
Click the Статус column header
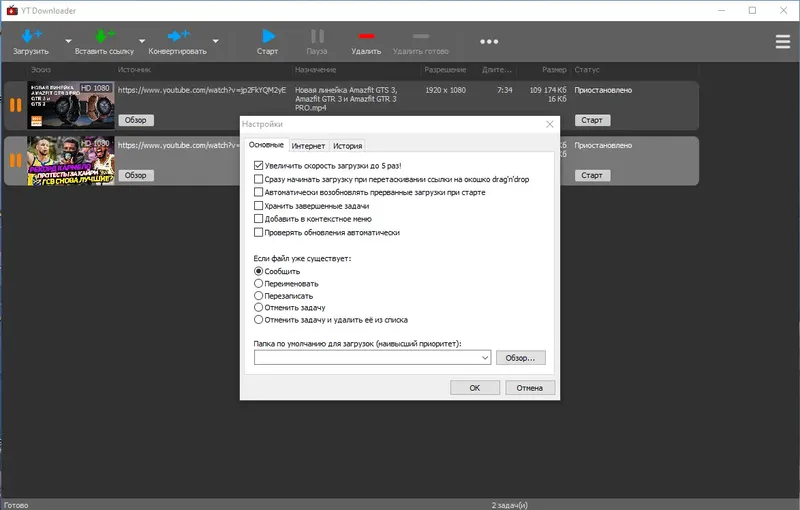[x=587, y=69]
